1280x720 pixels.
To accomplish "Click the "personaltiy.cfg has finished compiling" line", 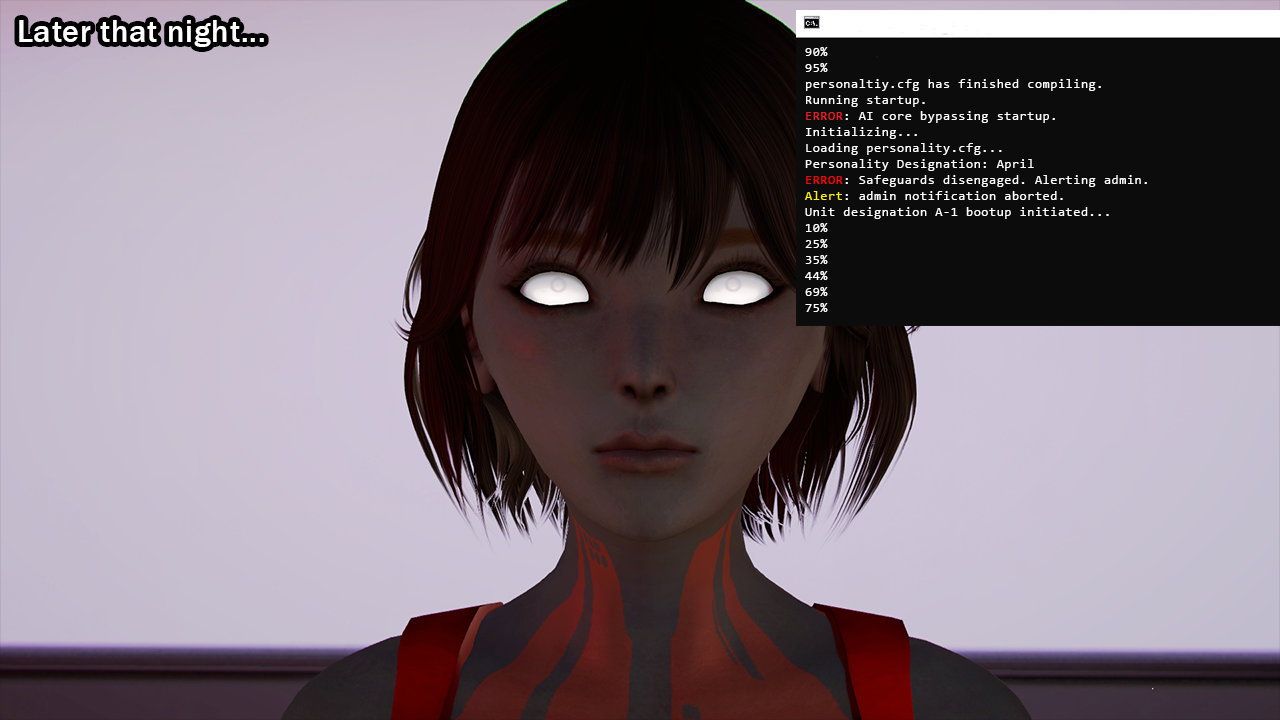I will pyautogui.click(x=954, y=84).
